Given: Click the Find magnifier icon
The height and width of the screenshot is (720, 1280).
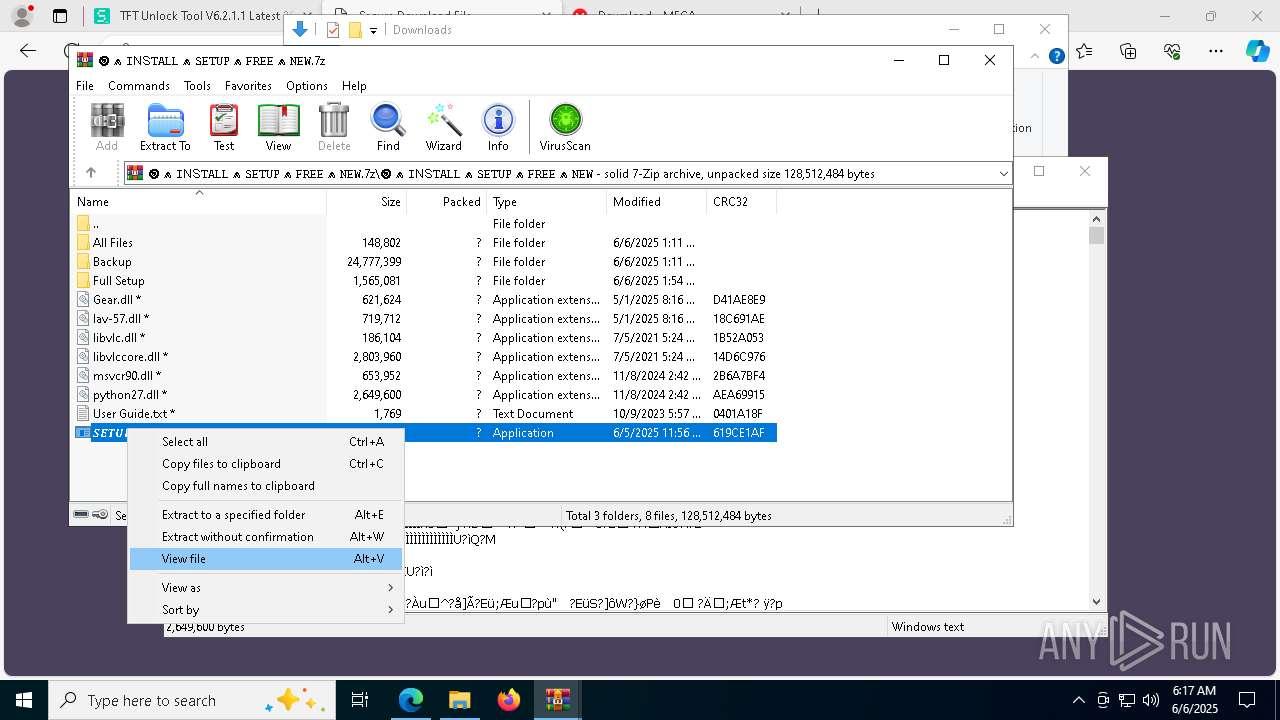Looking at the screenshot, I should coord(388,127).
